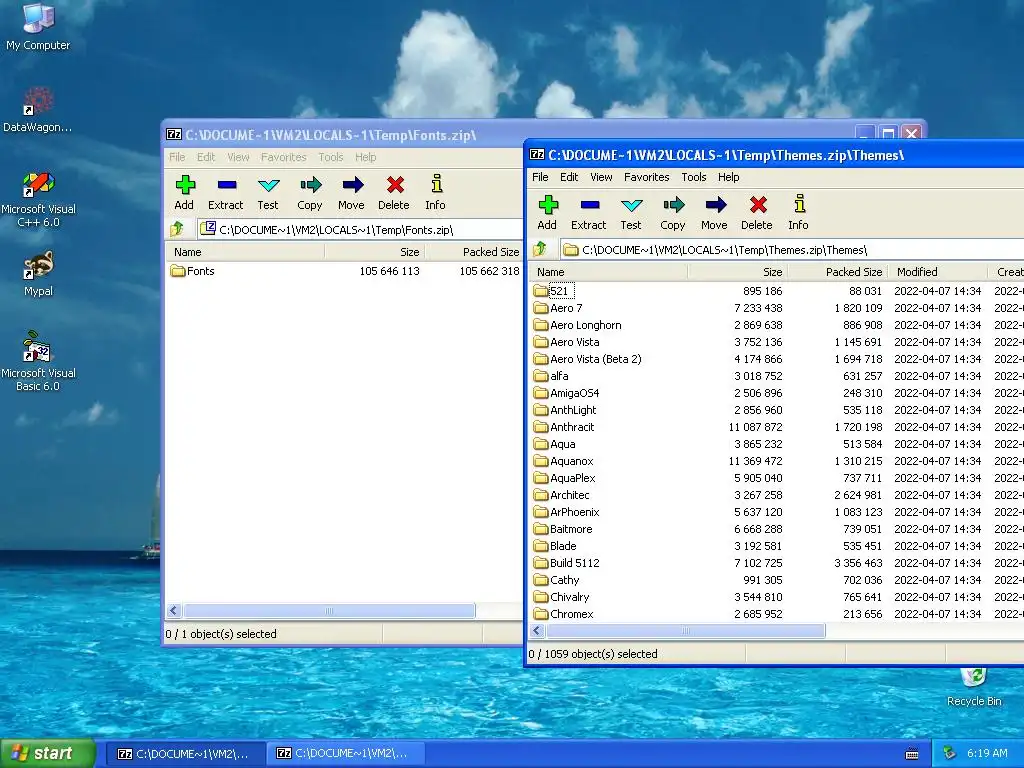The height and width of the screenshot is (768, 1024).
Task: Select Aquanox folder row
Action: coord(777,461)
